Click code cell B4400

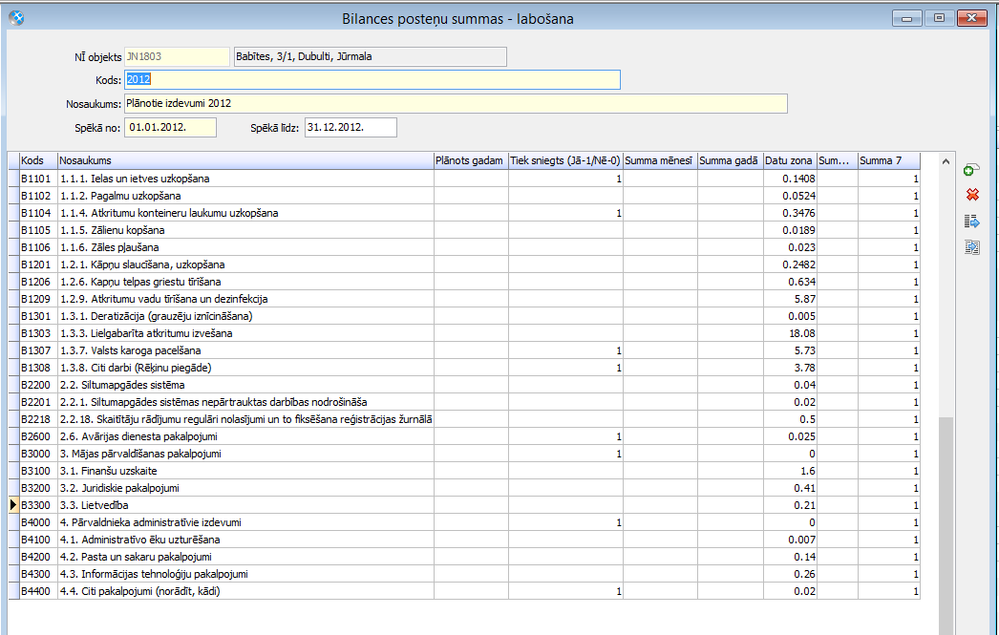(x=38, y=592)
